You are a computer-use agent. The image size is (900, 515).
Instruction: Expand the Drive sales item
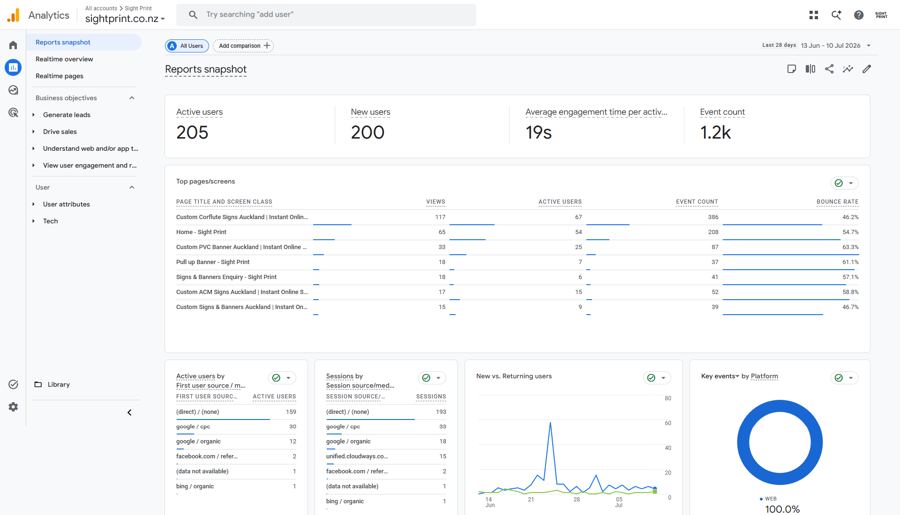(x=33, y=131)
